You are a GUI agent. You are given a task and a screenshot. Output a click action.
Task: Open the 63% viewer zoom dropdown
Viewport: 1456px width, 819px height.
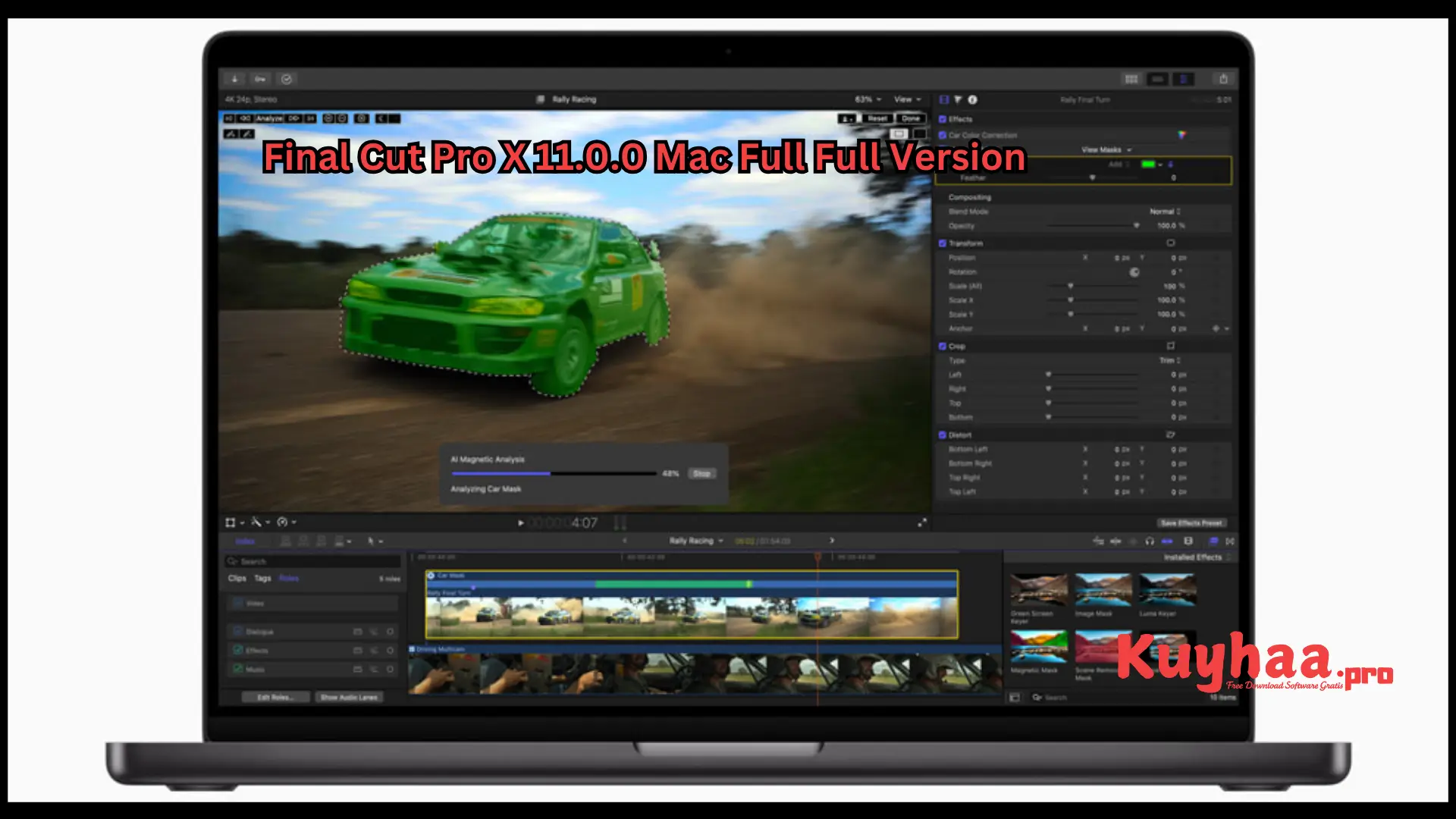point(868,99)
